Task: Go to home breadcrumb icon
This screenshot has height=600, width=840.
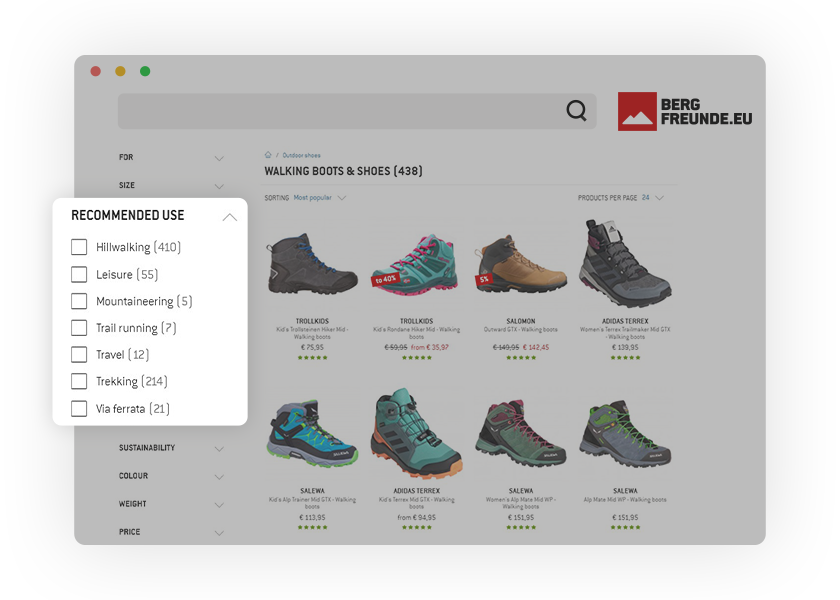Action: (268, 155)
